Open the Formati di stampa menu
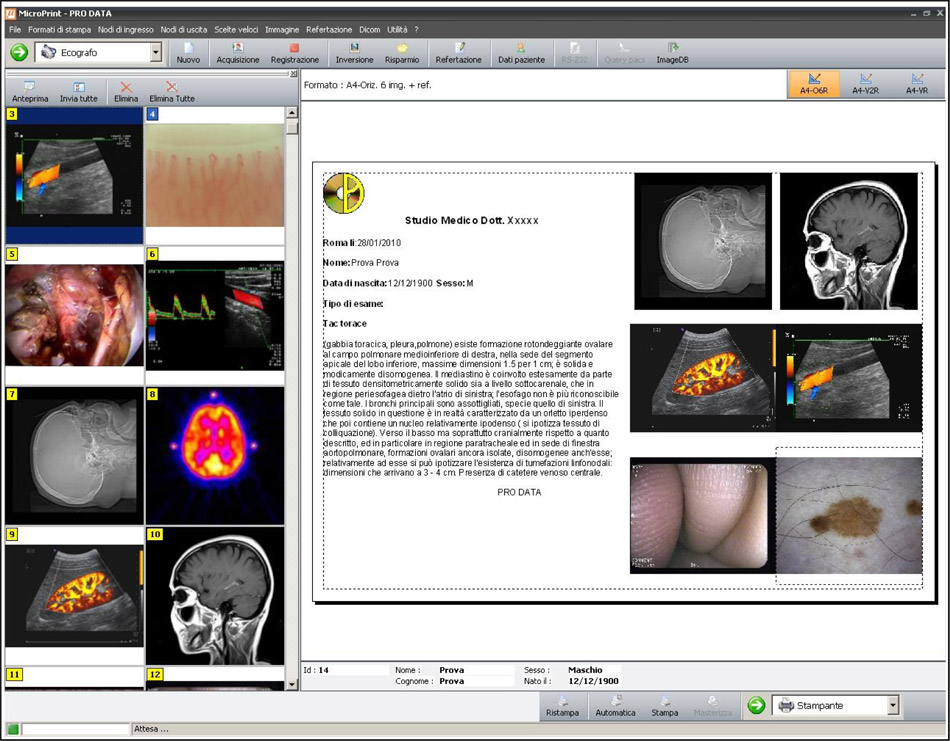This screenshot has width=950, height=741. pos(59,29)
